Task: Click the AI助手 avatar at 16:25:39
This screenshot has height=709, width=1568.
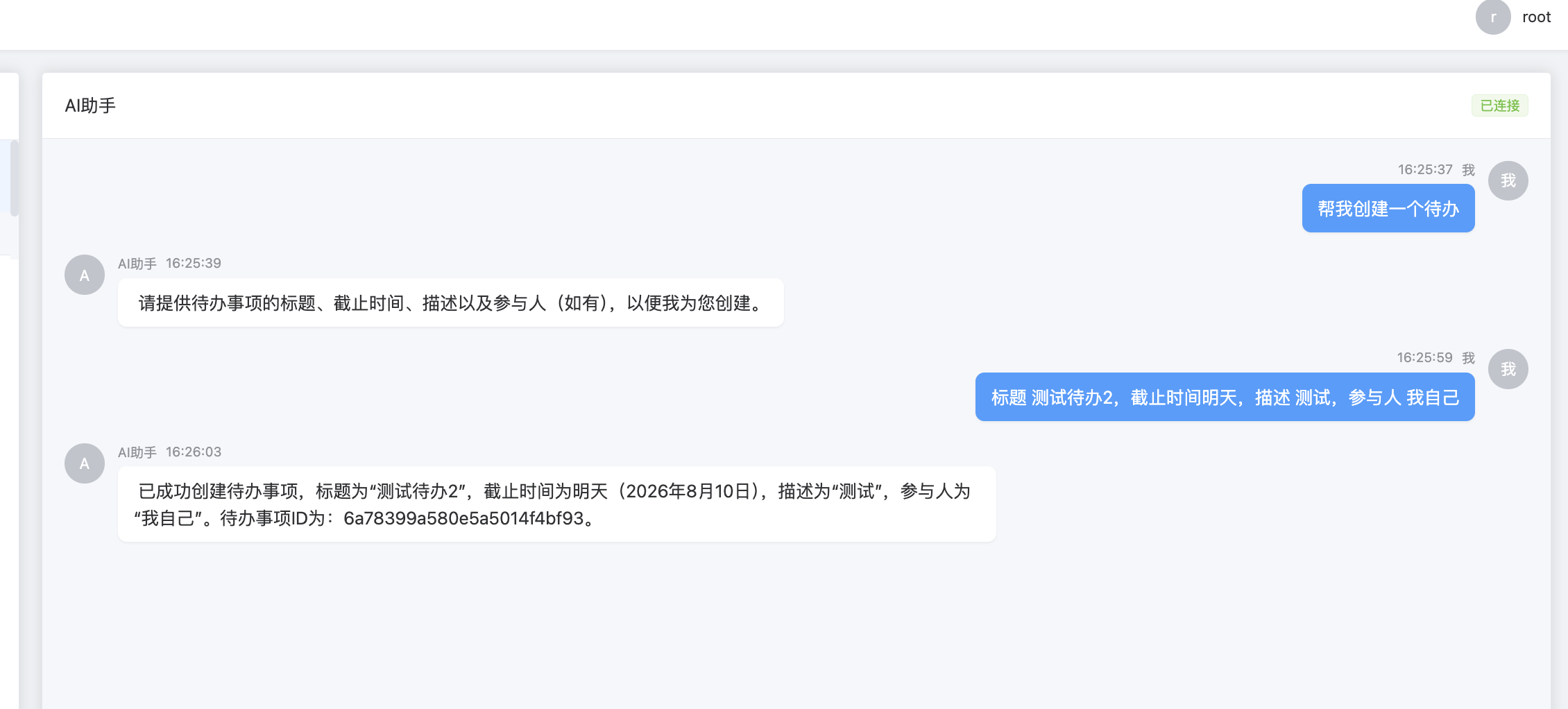Action: (85, 275)
